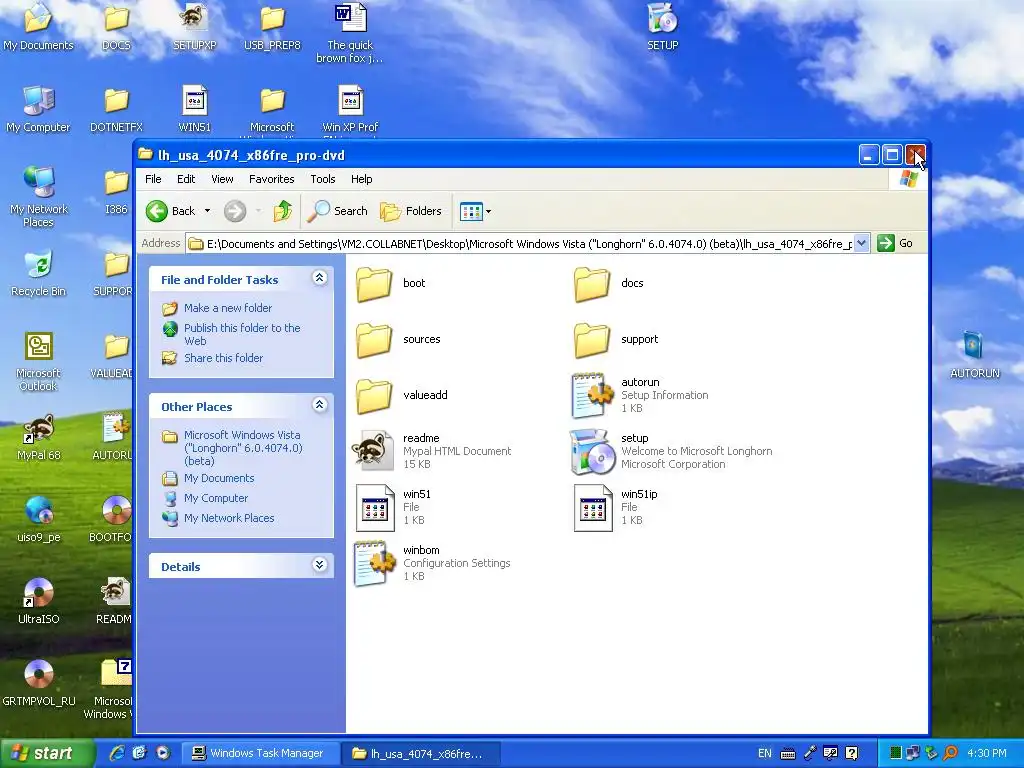This screenshot has height=768, width=1024.
Task: Open the Back history dropdown arrow
Action: (x=207, y=211)
